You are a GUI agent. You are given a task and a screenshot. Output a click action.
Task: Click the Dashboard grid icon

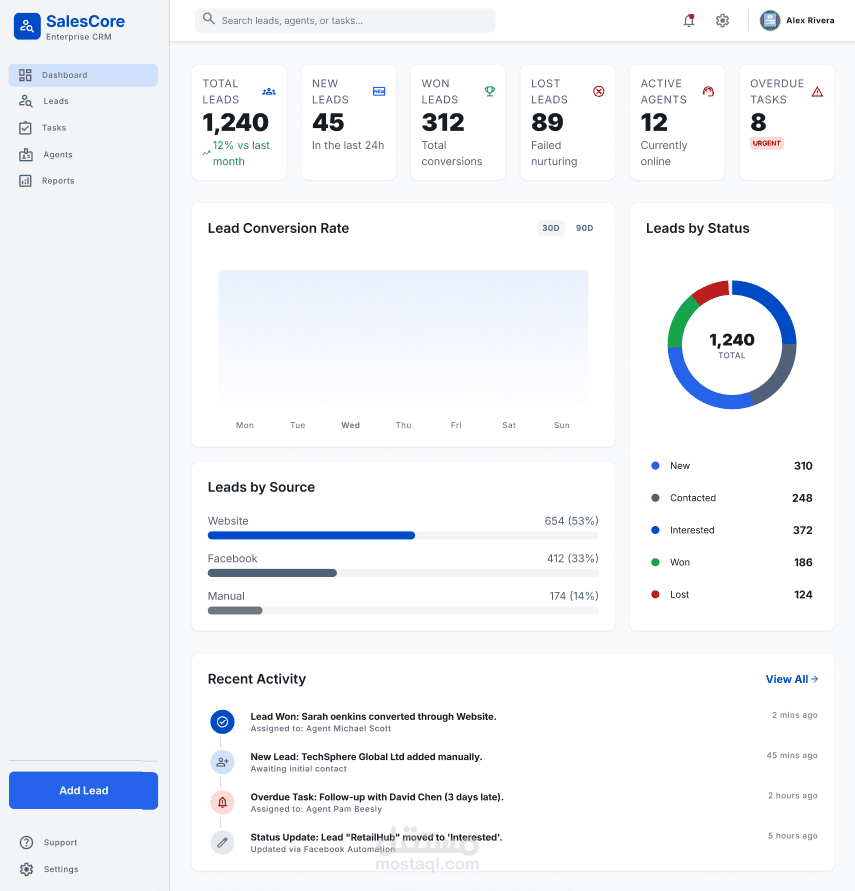25,75
